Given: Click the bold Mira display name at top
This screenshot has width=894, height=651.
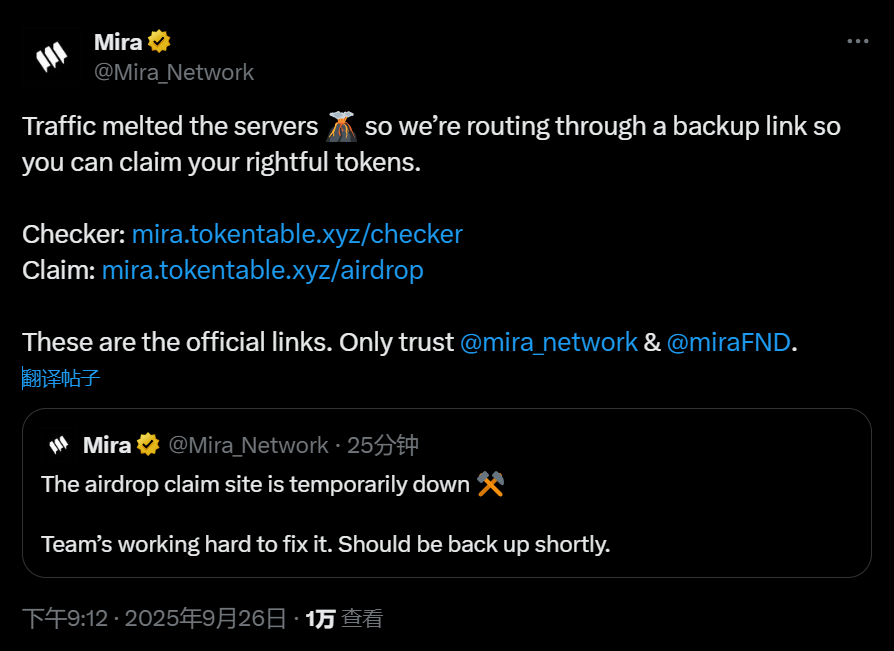Looking at the screenshot, I should [x=118, y=42].
